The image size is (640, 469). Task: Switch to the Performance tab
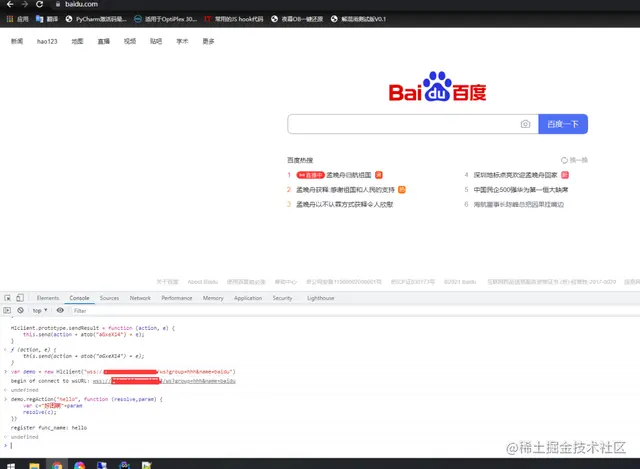click(177, 298)
